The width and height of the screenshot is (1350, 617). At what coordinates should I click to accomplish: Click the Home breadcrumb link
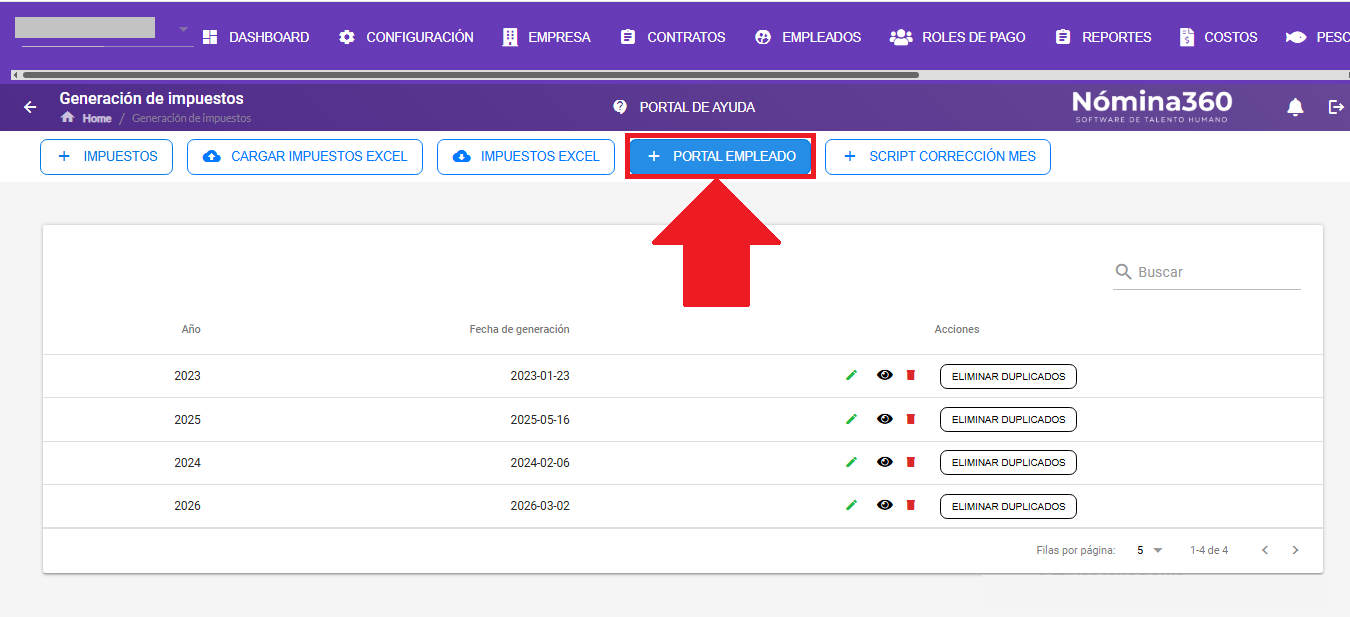click(97, 118)
